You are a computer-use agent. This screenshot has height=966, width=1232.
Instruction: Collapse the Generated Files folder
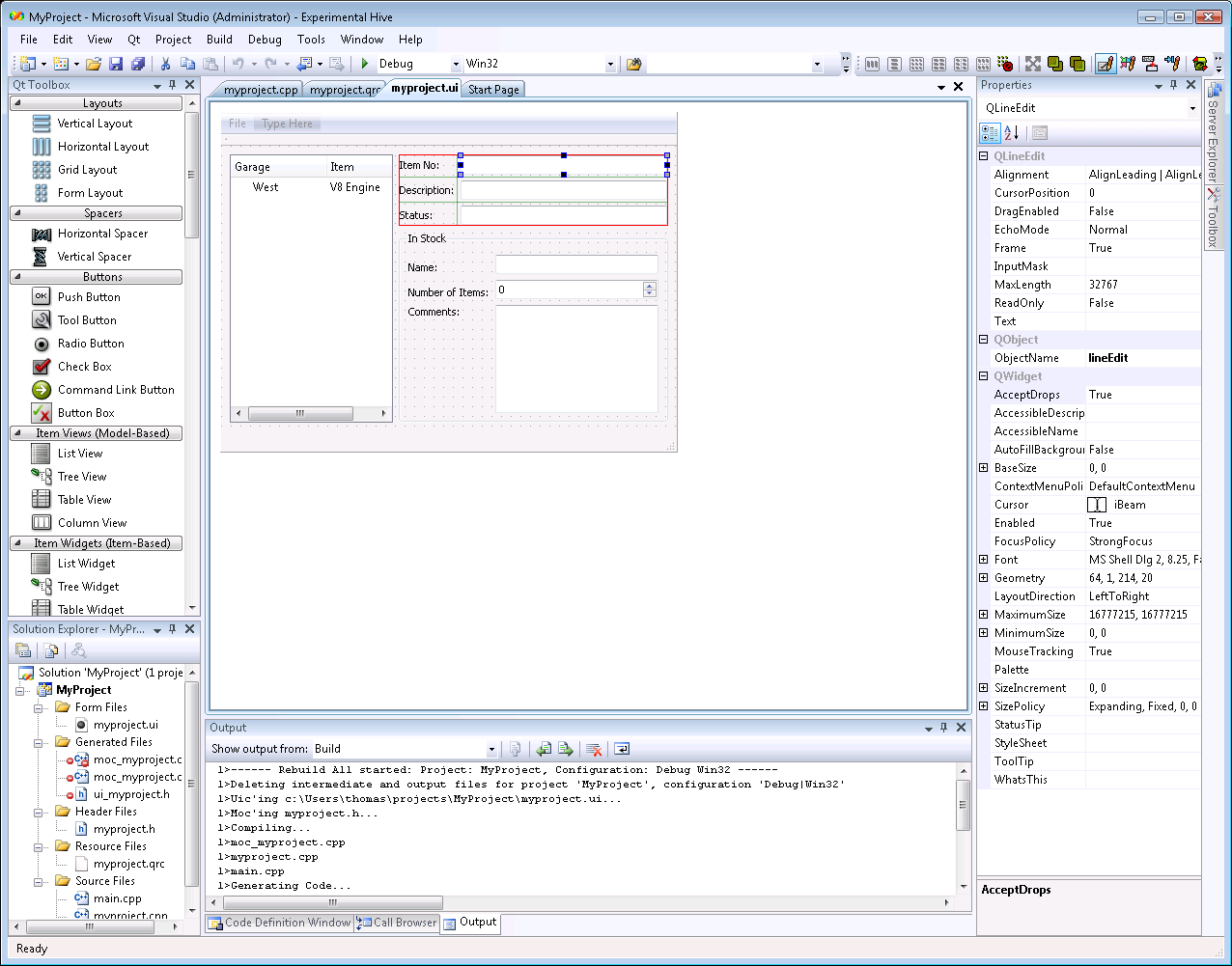tap(40, 743)
